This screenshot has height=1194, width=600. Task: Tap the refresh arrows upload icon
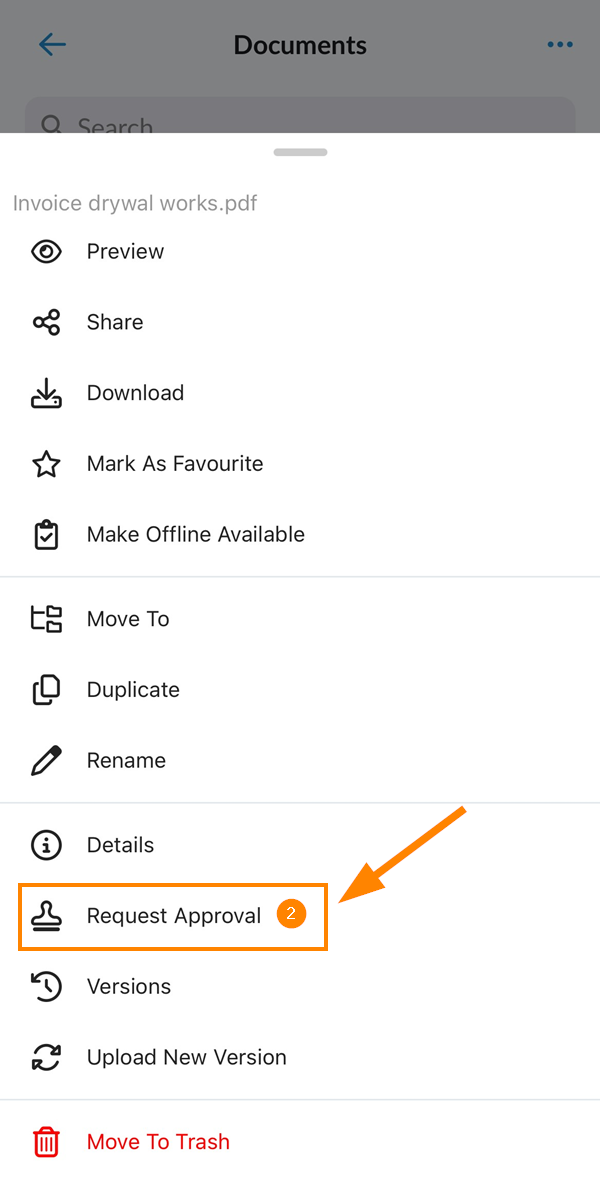pos(46,1058)
